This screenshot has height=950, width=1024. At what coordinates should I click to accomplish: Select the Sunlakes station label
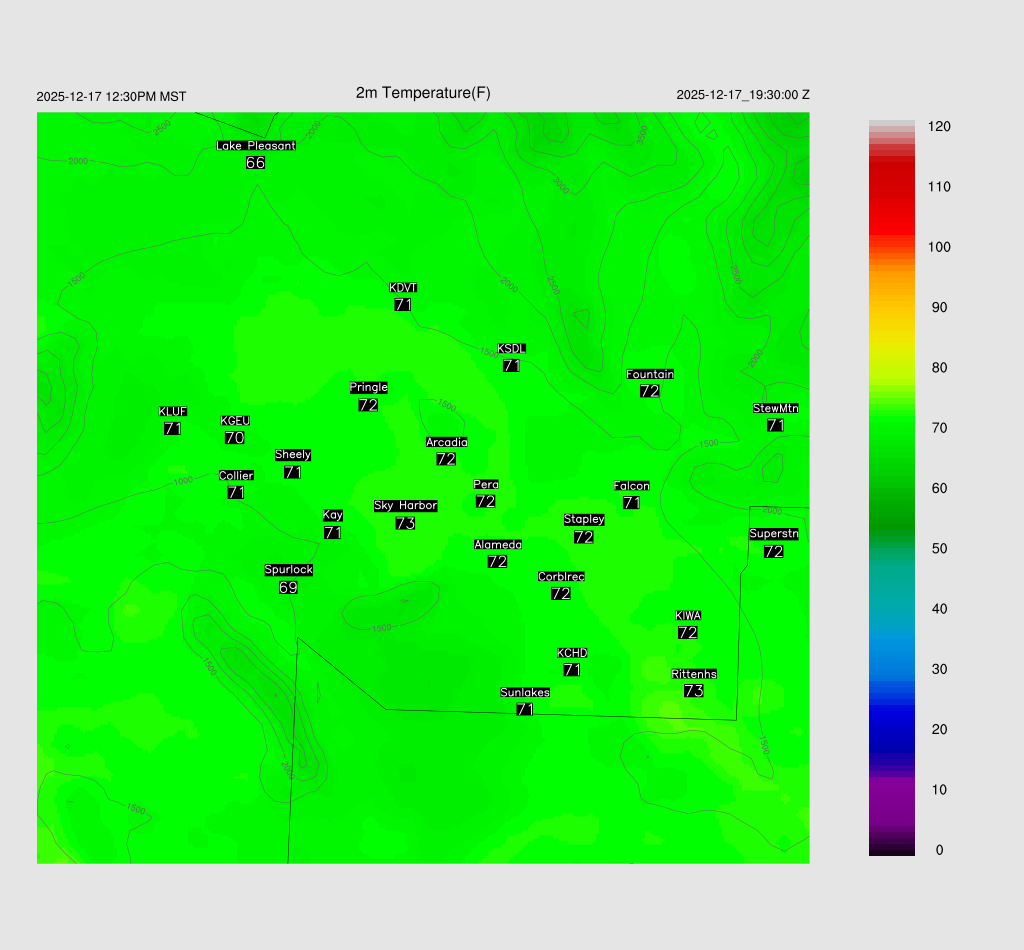click(525, 692)
